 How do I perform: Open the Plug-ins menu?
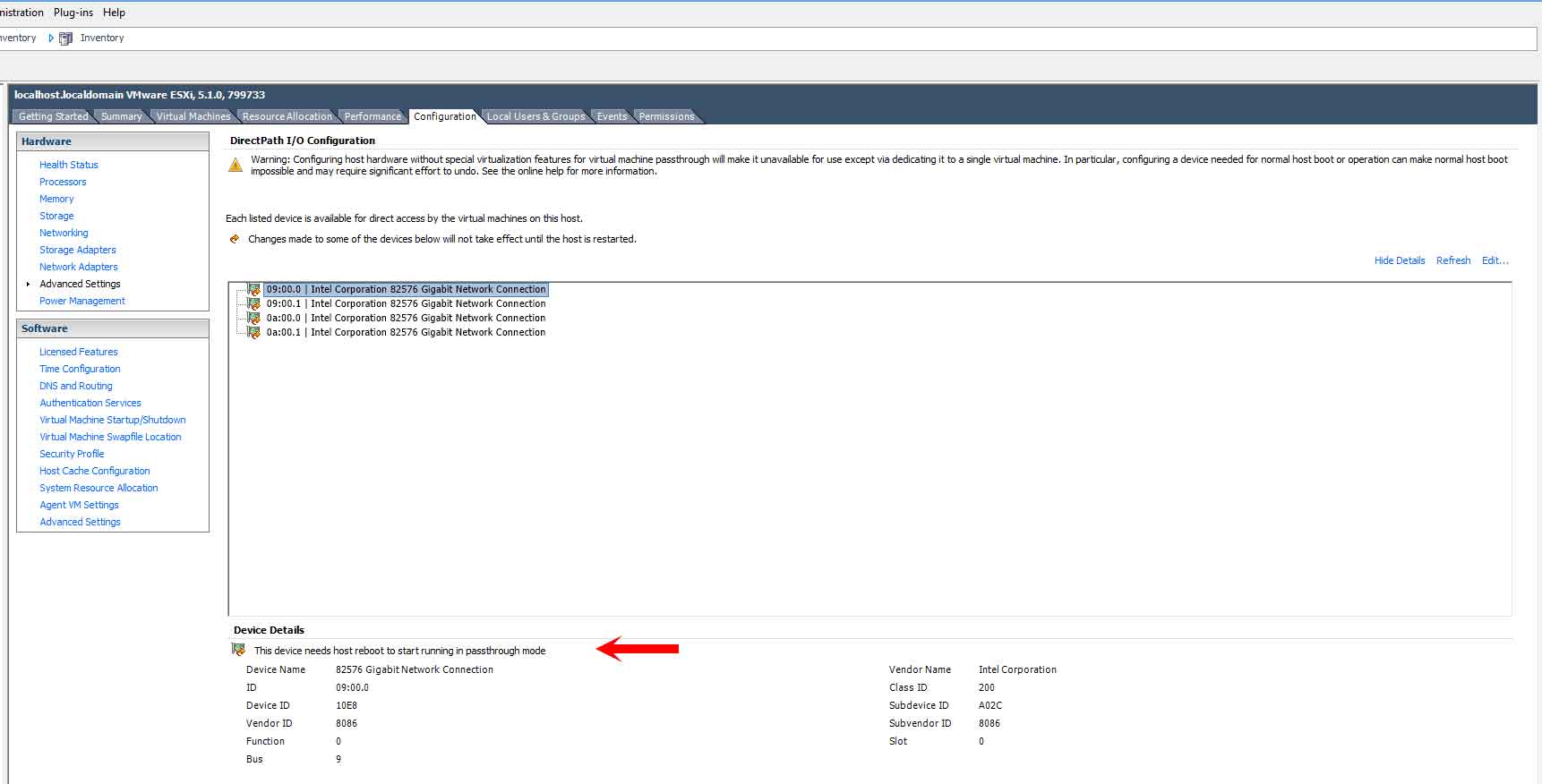pos(73,13)
